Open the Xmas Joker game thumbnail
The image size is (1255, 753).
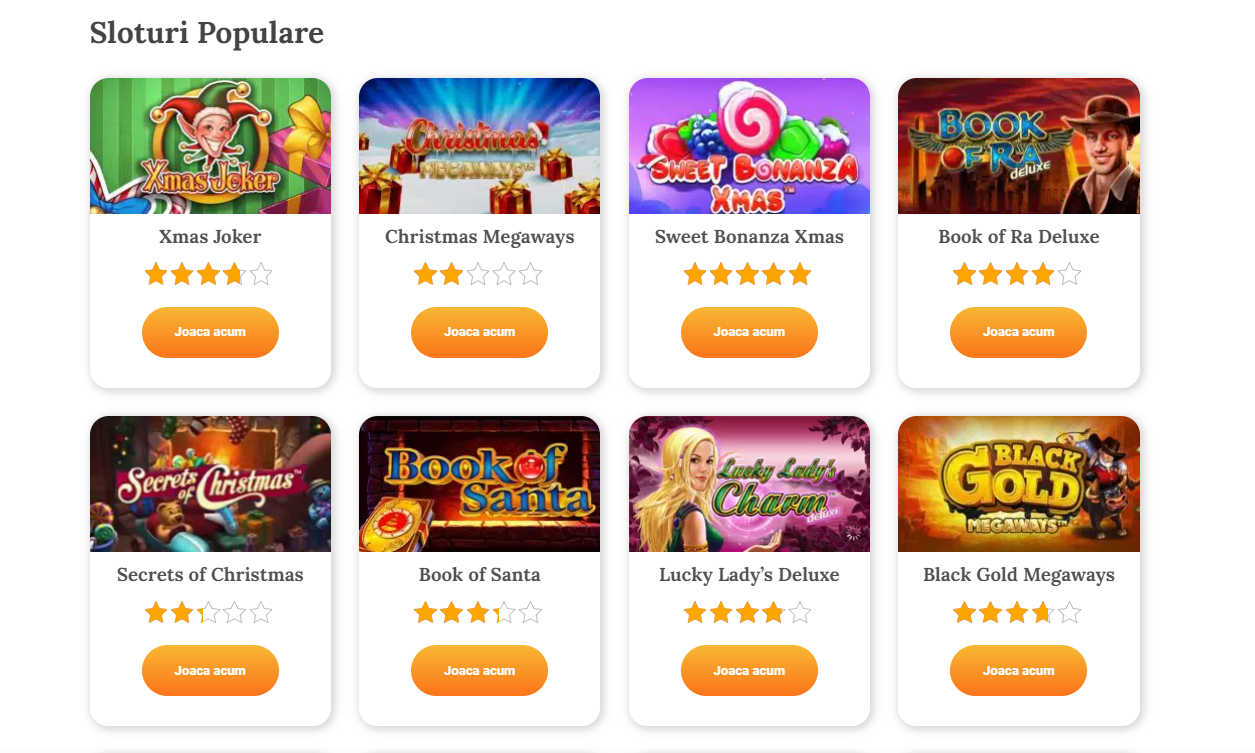pyautogui.click(x=210, y=146)
